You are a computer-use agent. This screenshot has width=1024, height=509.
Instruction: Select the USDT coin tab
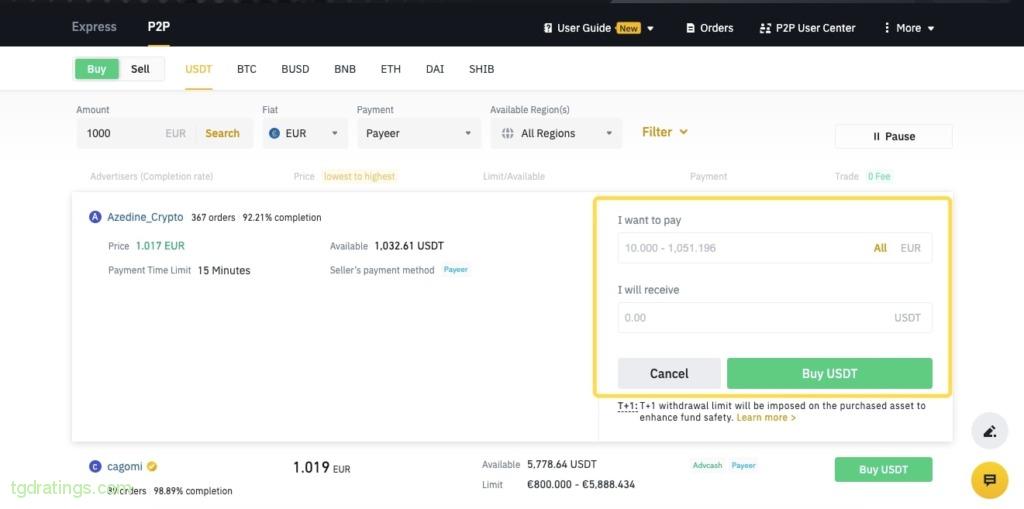tap(199, 69)
